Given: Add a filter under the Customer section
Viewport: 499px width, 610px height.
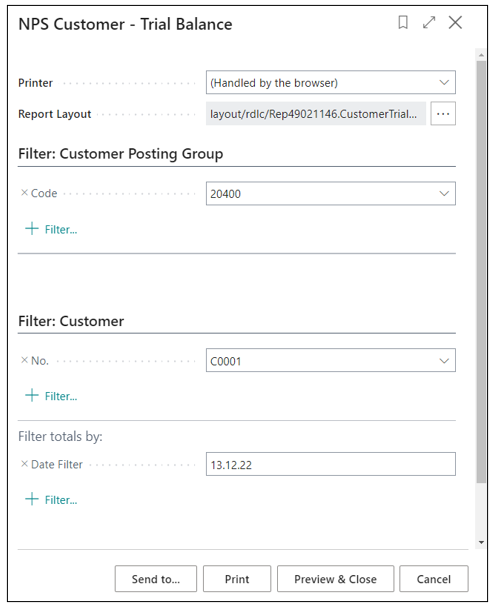Looking at the screenshot, I should click(51, 396).
